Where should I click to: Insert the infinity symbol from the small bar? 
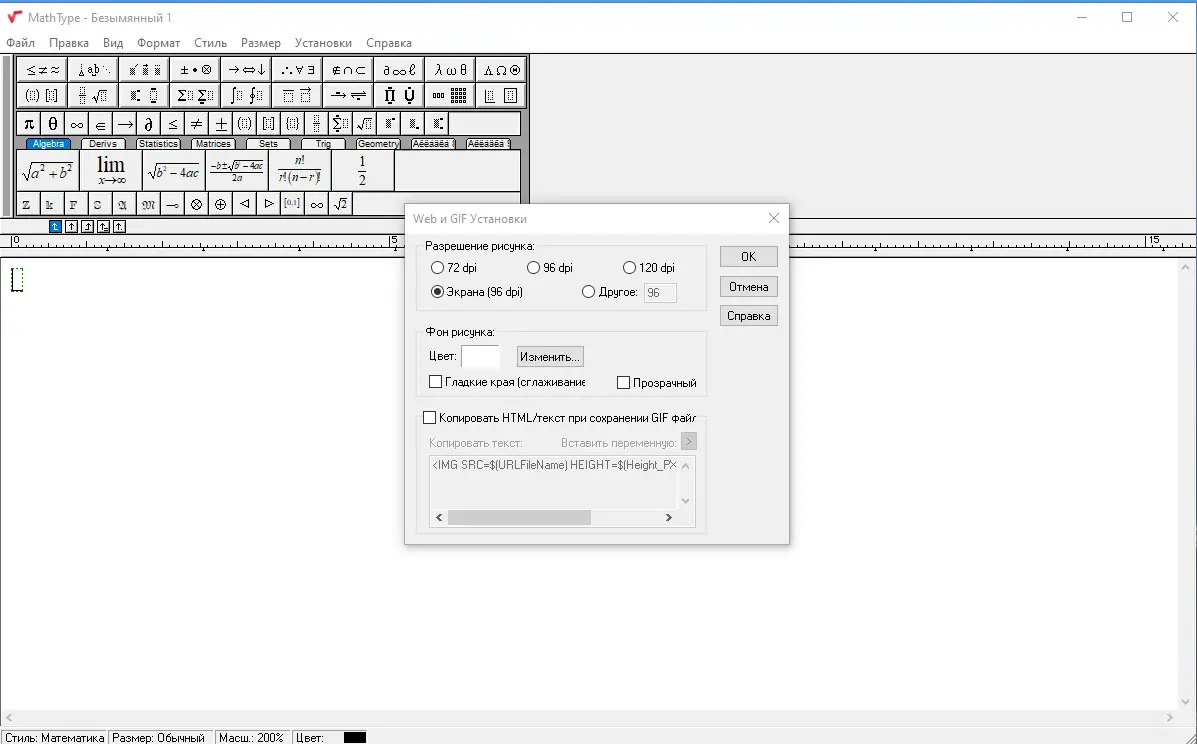[x=76, y=123]
